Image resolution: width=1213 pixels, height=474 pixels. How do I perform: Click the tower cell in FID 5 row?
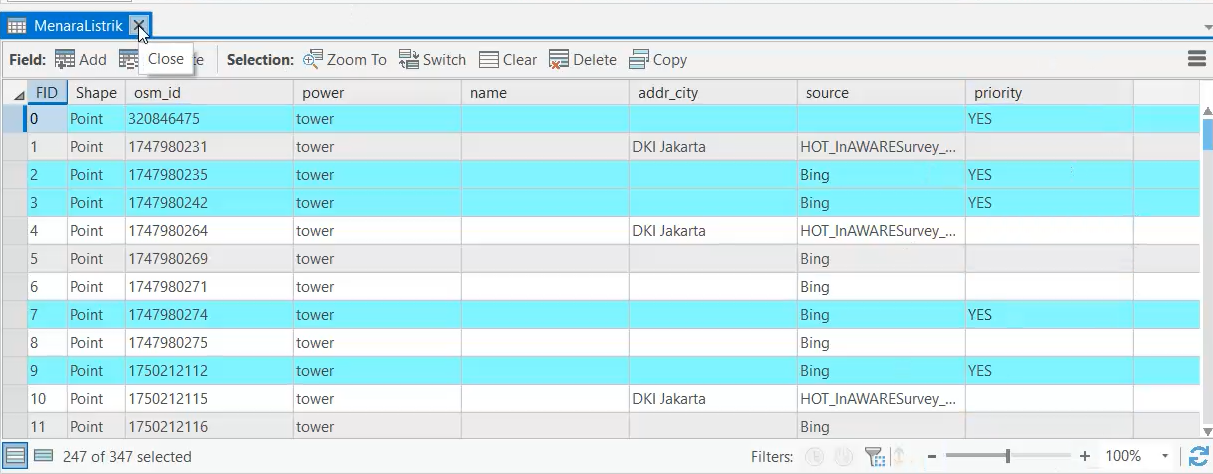(x=377, y=258)
